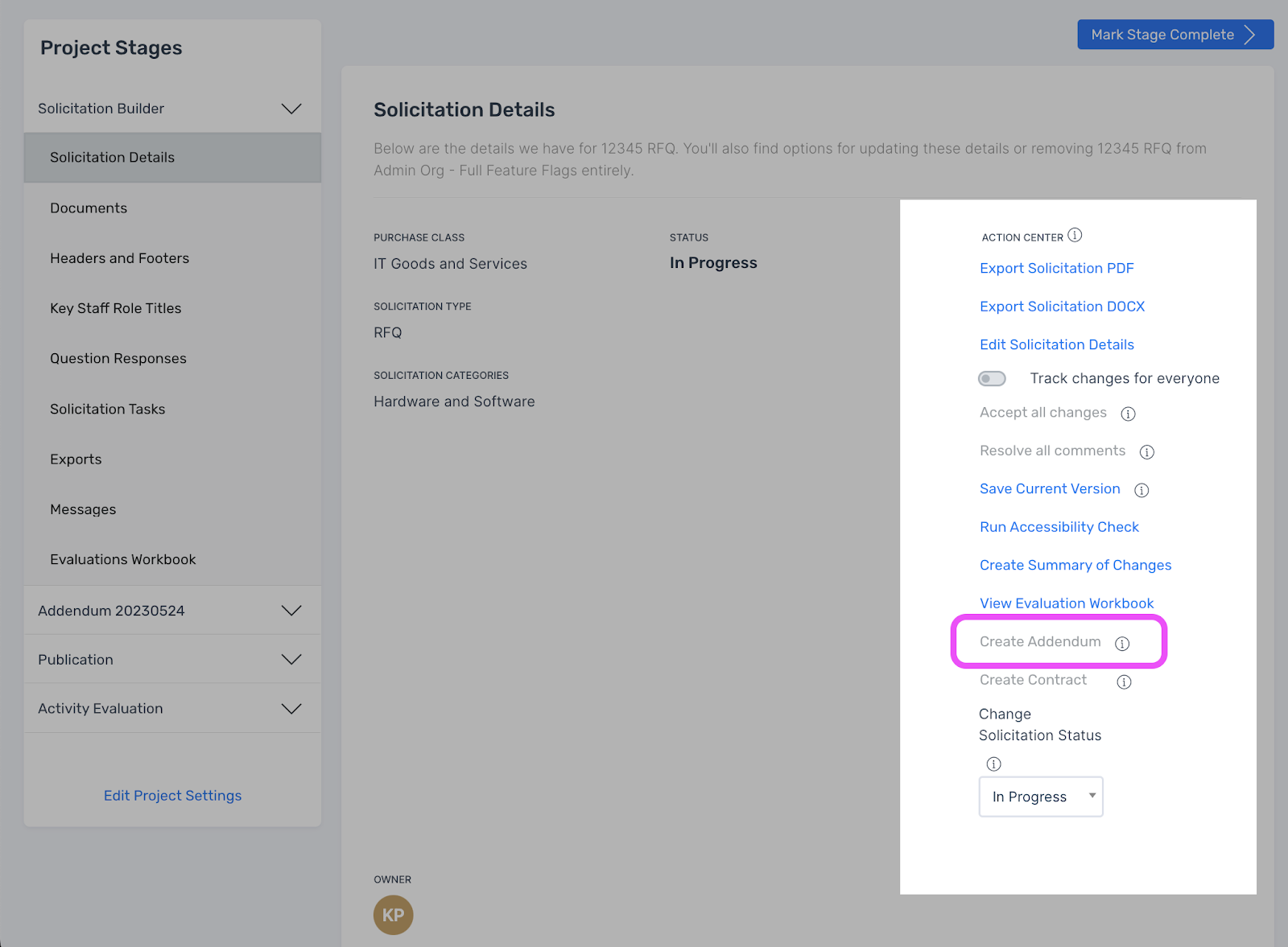Click Create Summary of Changes link
This screenshot has width=1288, height=947.
(x=1075, y=566)
